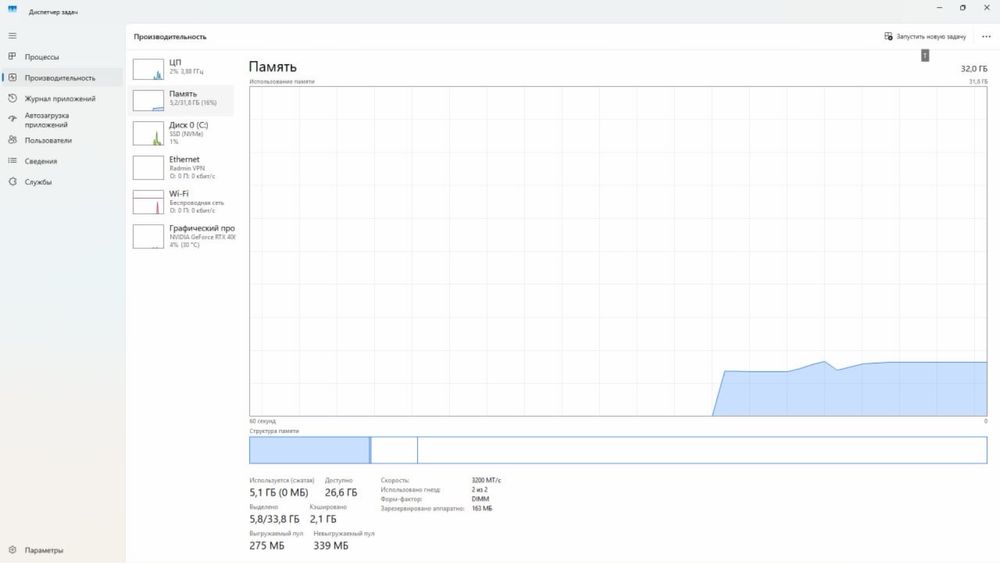Click the Производительность page header

(170, 37)
